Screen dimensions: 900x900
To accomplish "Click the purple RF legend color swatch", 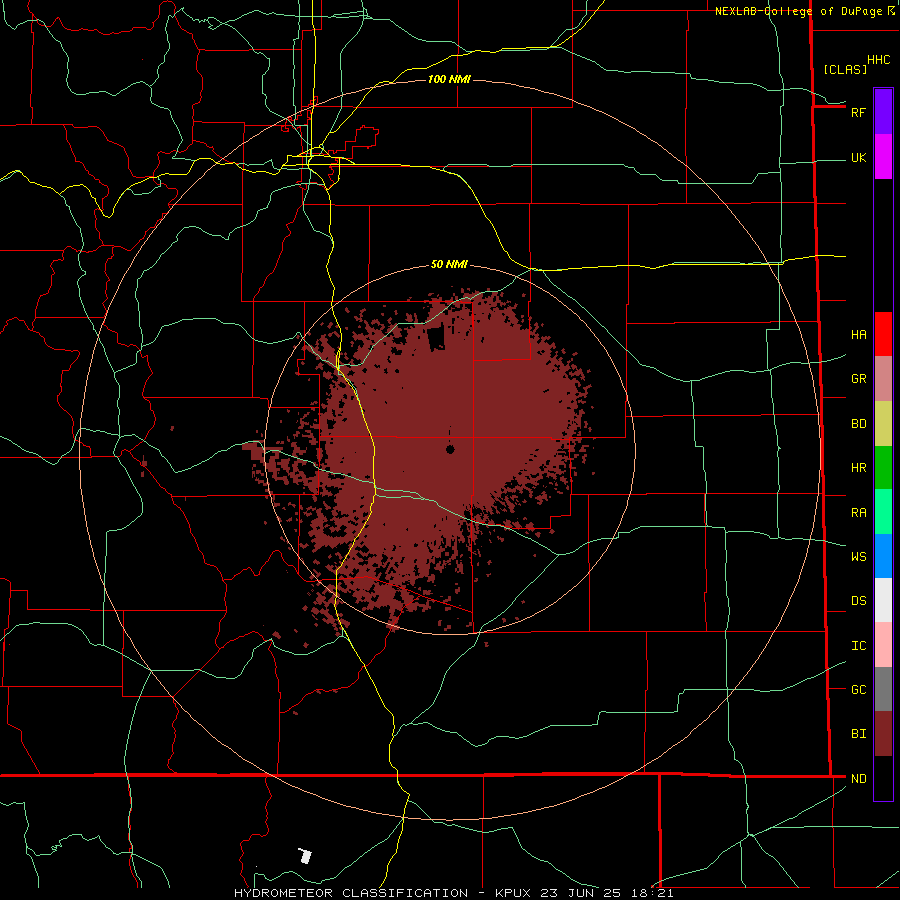I will [883, 112].
